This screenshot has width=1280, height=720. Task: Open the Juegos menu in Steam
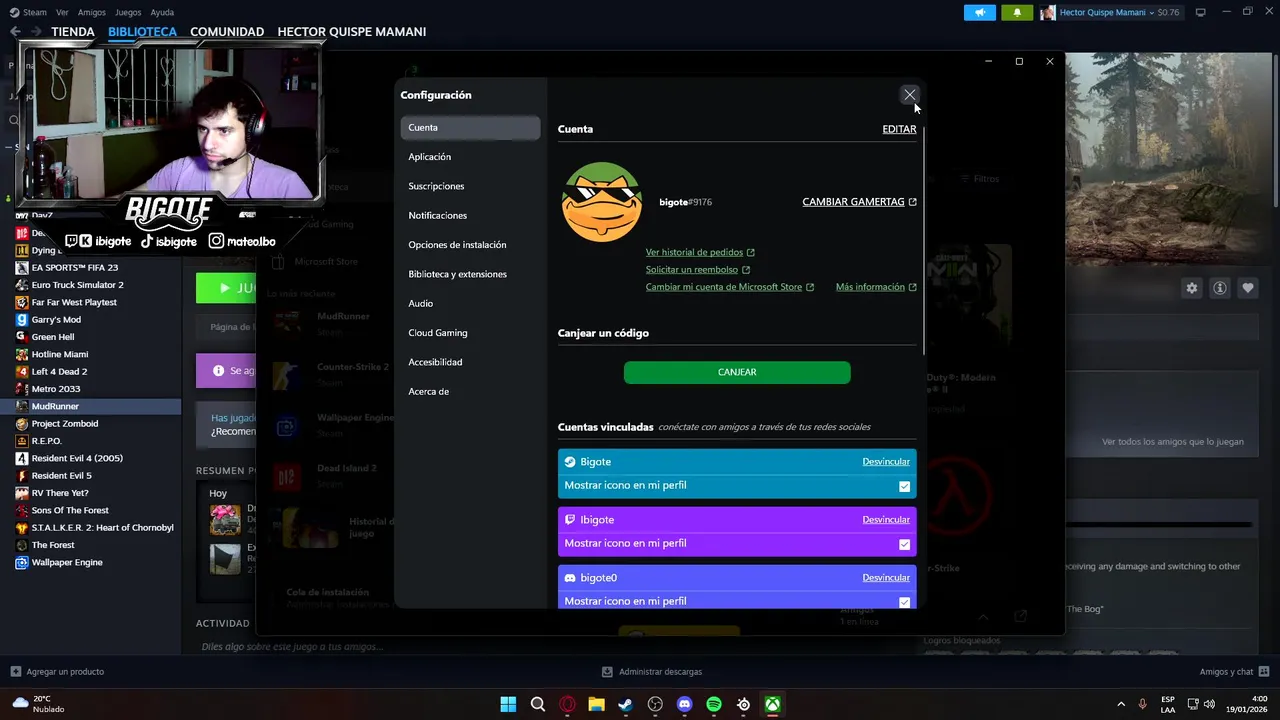[x=128, y=12]
